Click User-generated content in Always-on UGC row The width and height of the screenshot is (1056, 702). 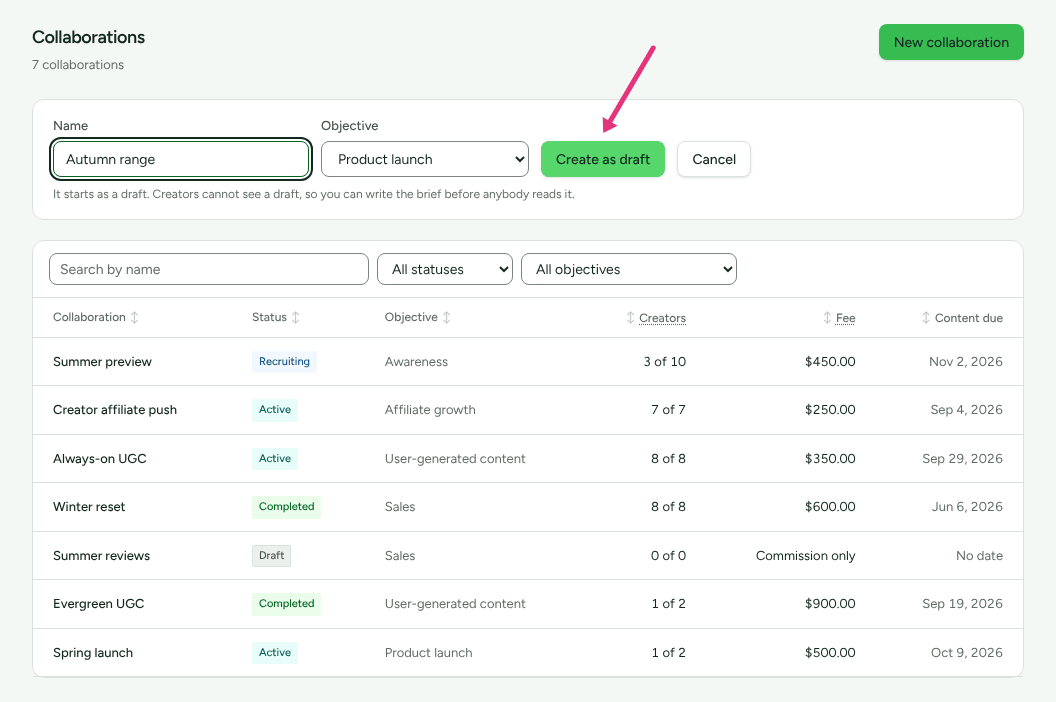tap(455, 459)
